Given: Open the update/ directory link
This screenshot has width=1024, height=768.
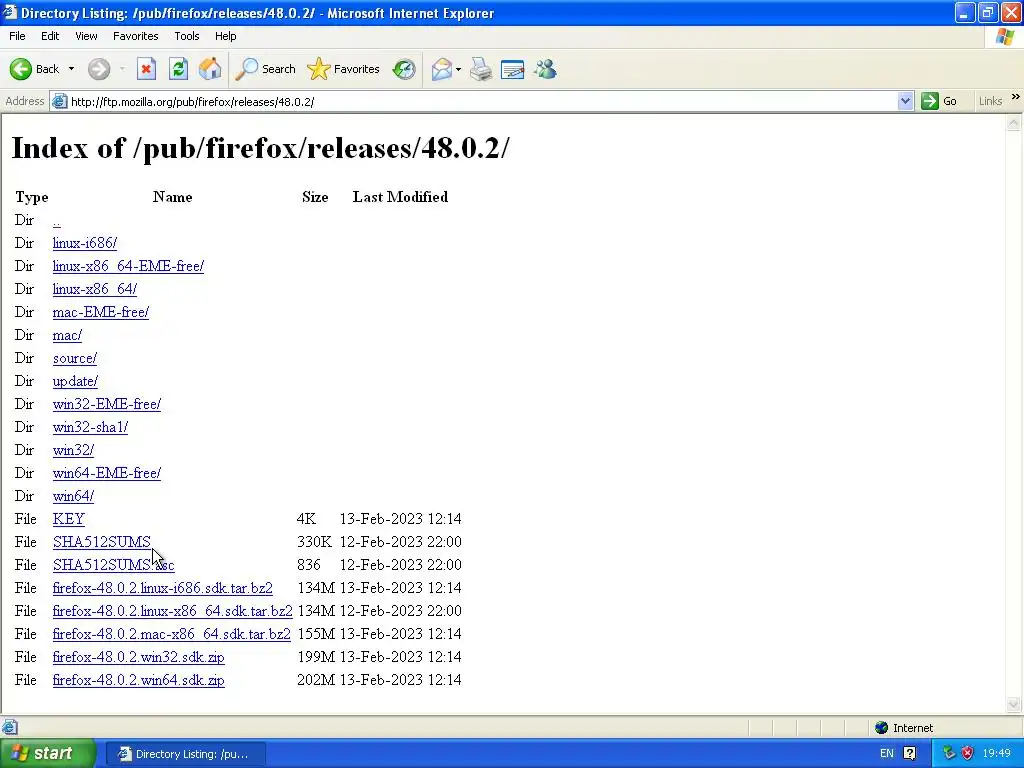Looking at the screenshot, I should pyautogui.click(x=75, y=381).
